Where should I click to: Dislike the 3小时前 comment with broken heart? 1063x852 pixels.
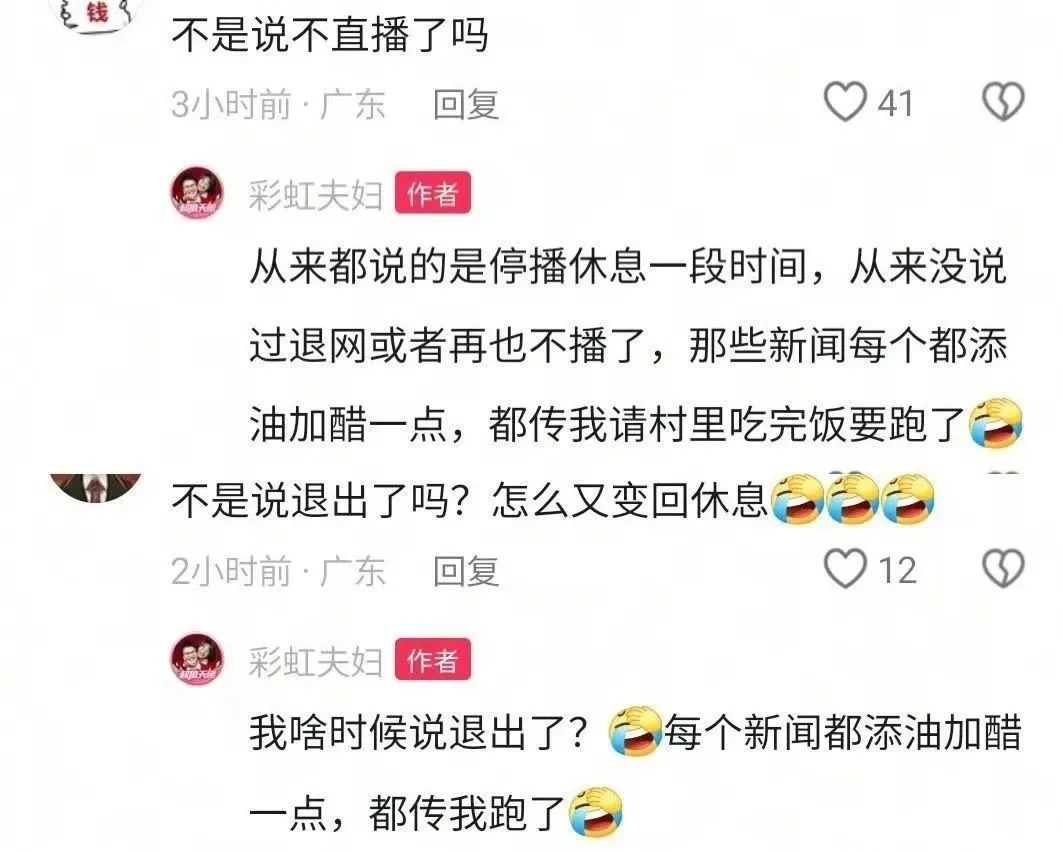click(1003, 102)
